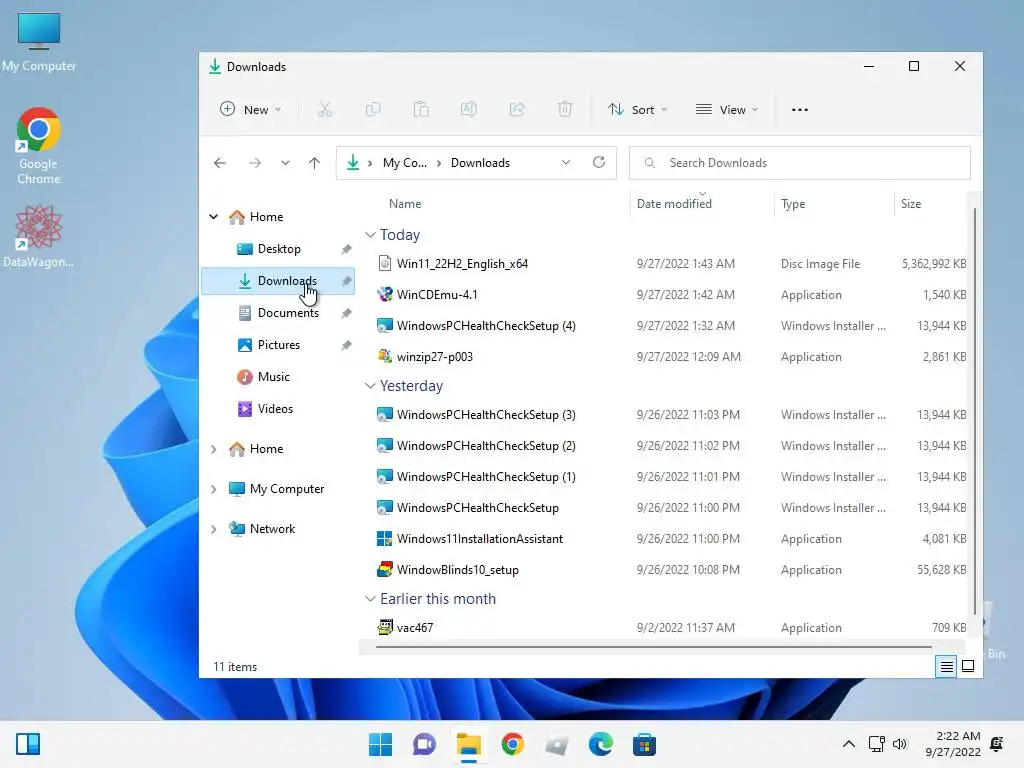Refresh the Downloads folder

pos(599,163)
